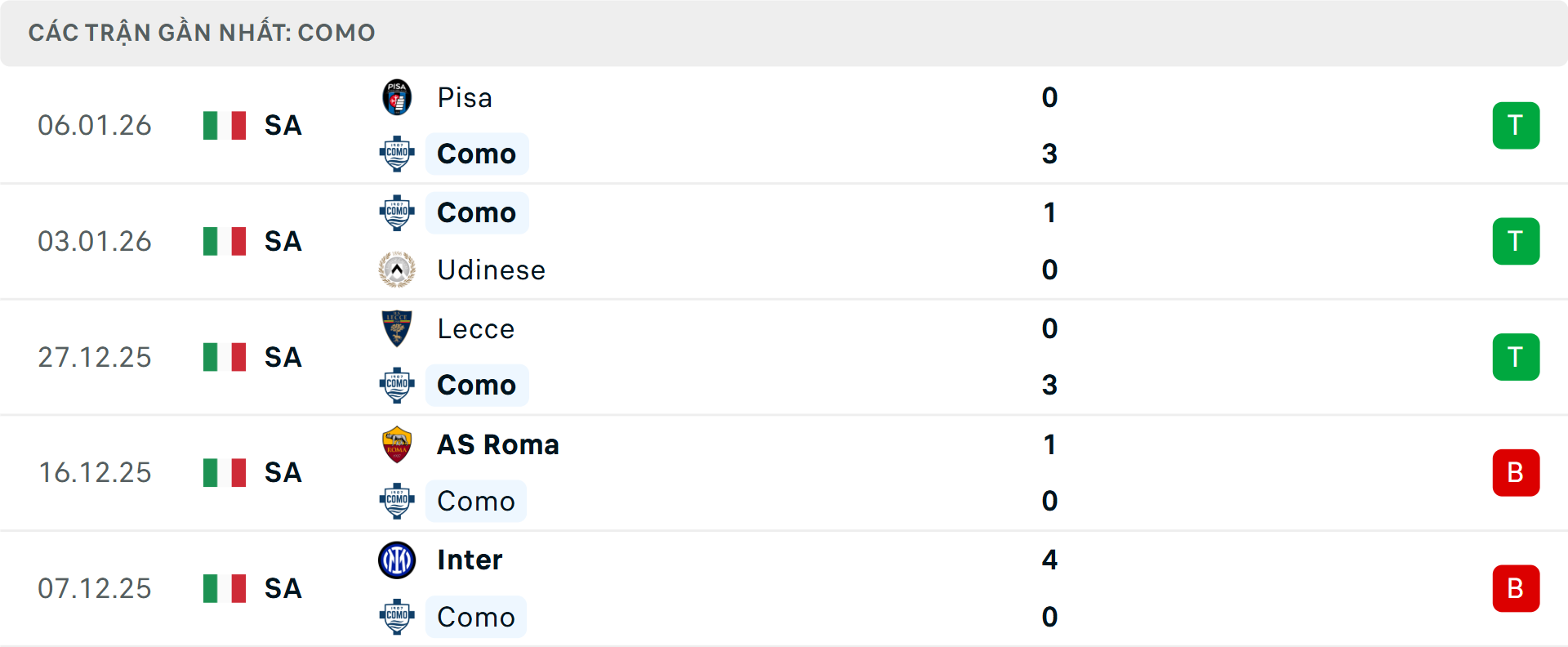Click the red B badge for 07.12.25
Viewport: 1568px width, 647px height.
coord(1516,588)
